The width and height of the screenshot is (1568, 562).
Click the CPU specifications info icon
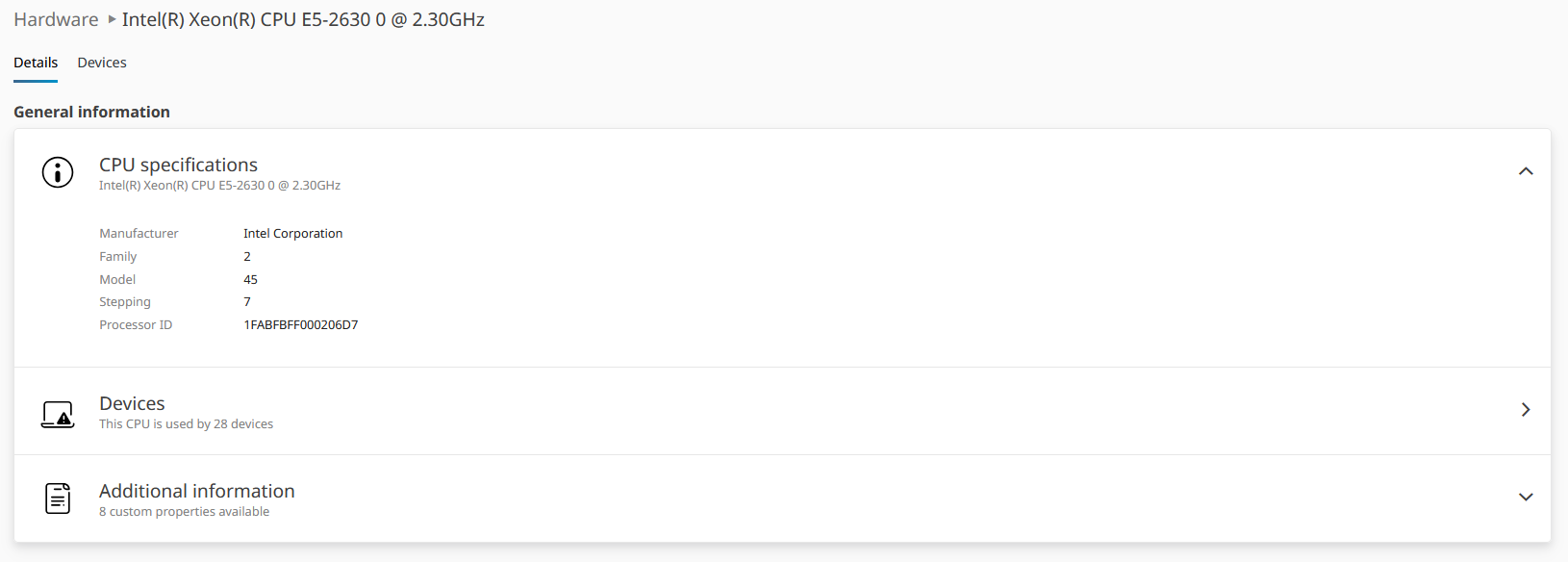pyautogui.click(x=58, y=172)
